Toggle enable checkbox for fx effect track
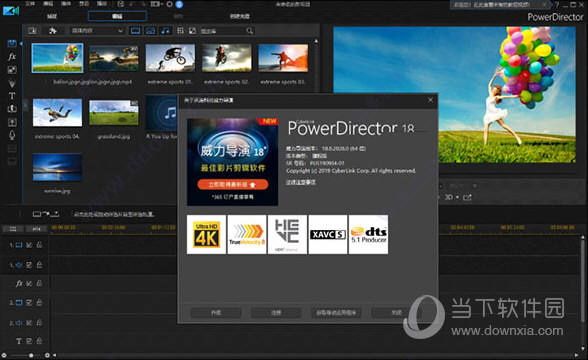The image size is (588, 360). coord(29,283)
